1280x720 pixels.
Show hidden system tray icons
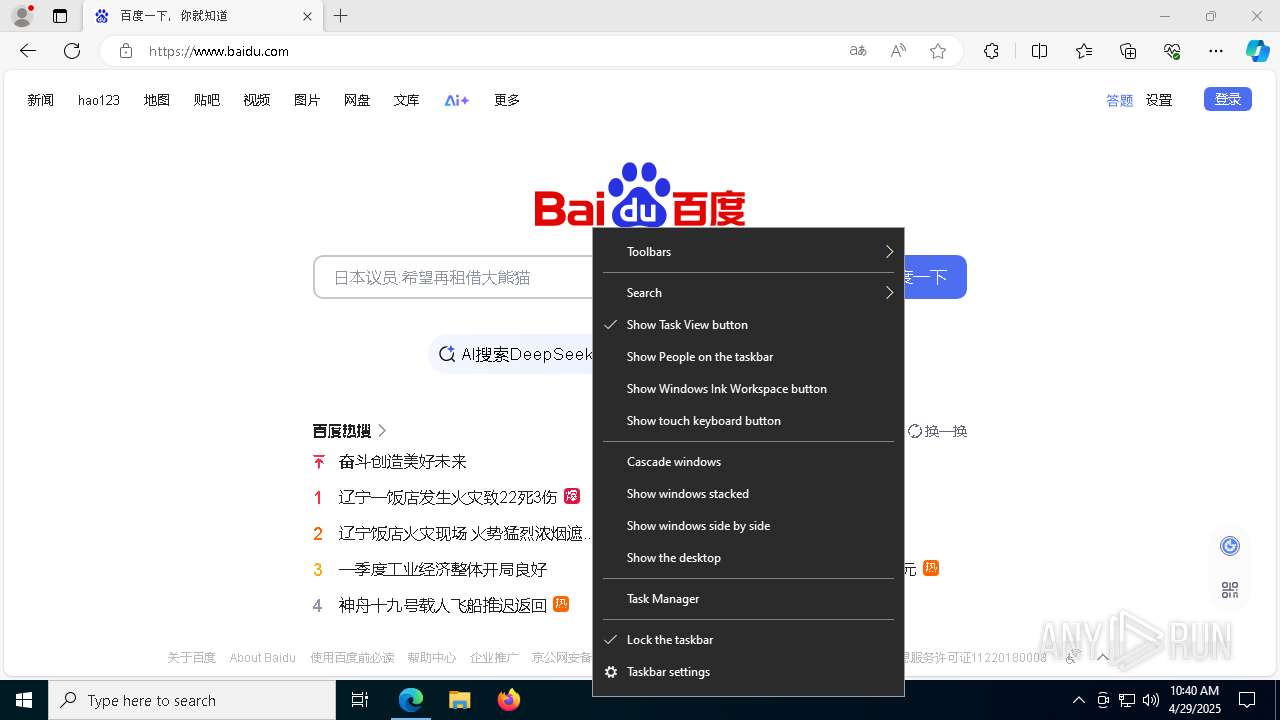tap(1078, 700)
